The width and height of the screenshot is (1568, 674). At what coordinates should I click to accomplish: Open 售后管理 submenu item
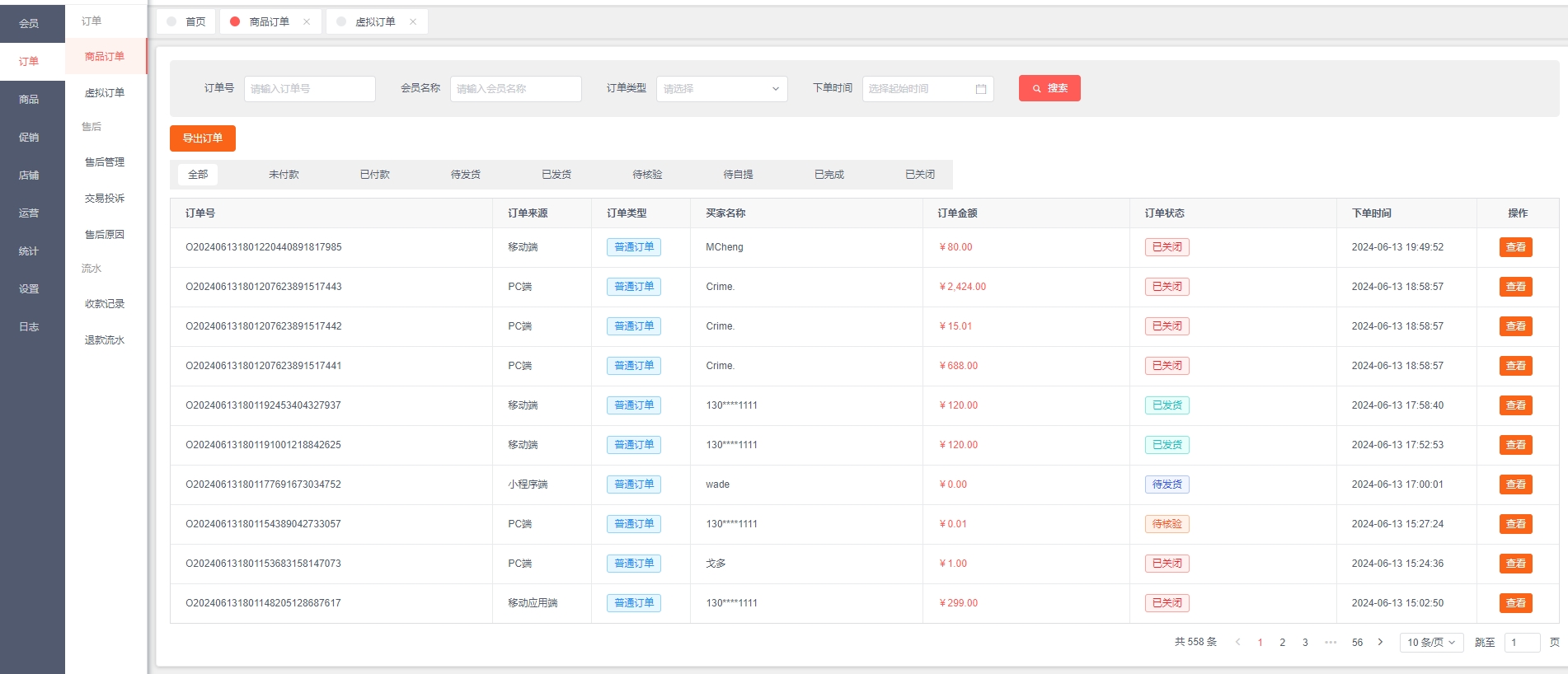point(106,162)
